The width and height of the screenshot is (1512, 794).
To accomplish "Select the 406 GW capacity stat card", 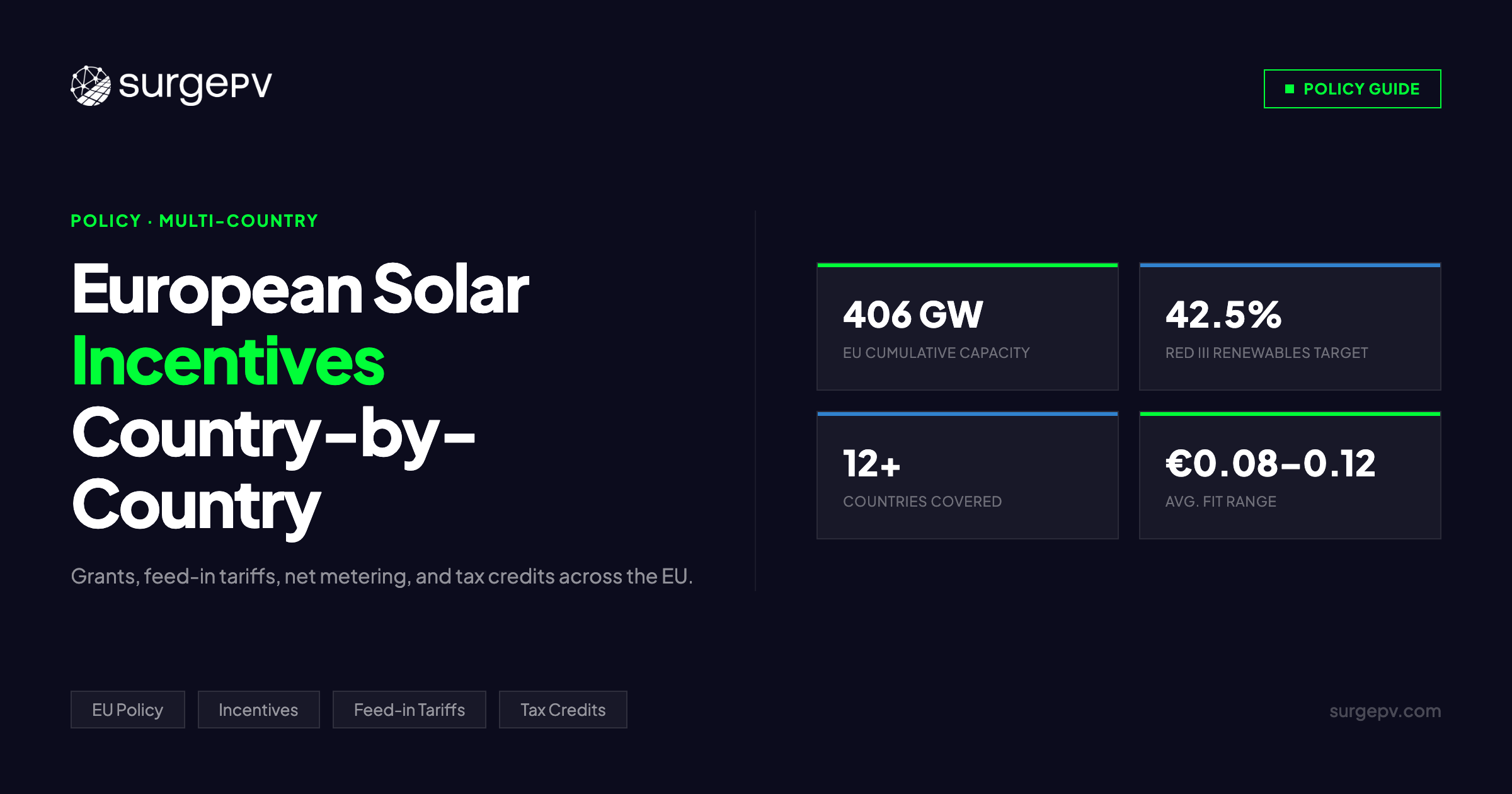I will click(x=967, y=328).
